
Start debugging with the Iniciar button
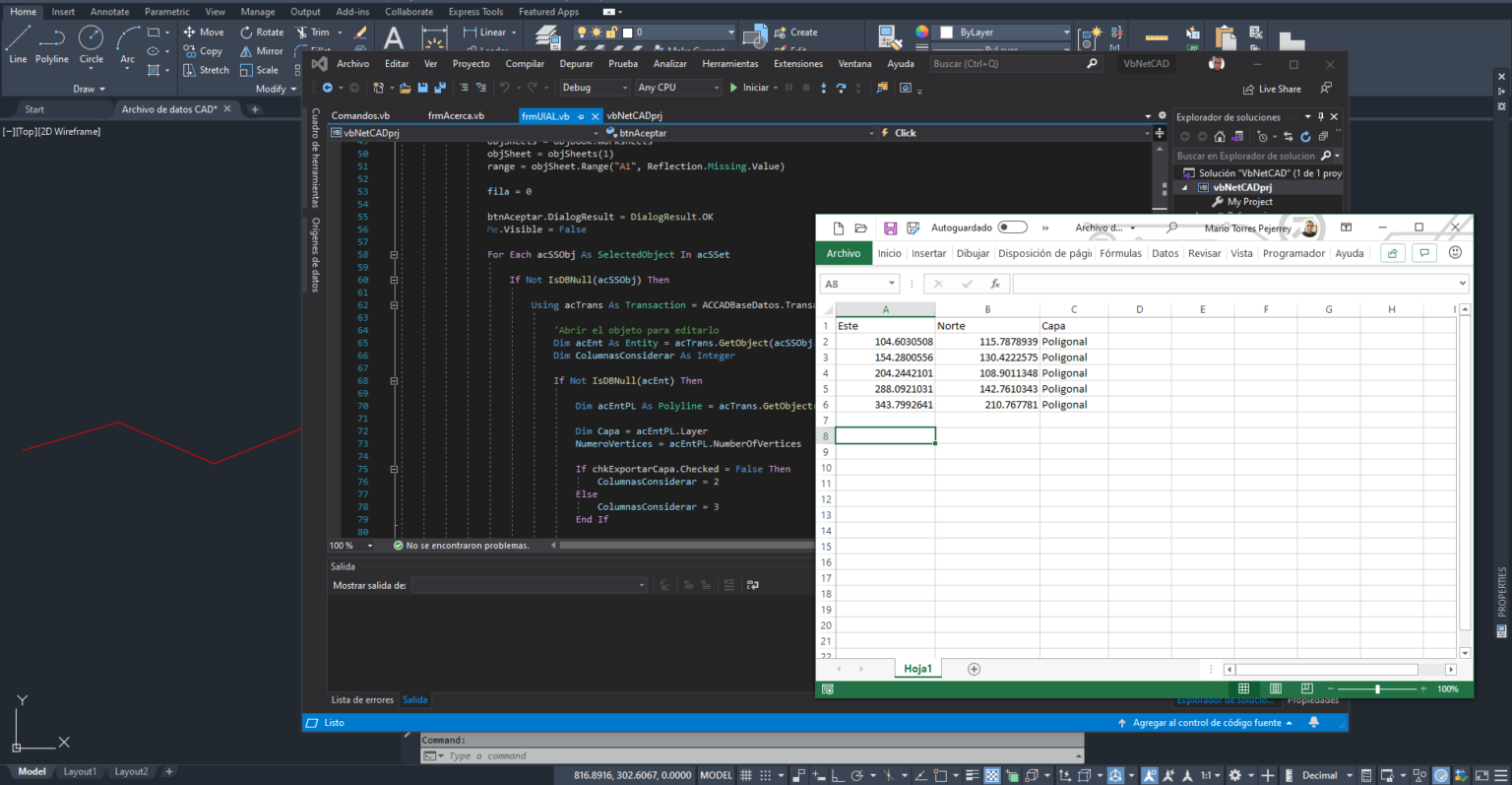click(x=750, y=87)
